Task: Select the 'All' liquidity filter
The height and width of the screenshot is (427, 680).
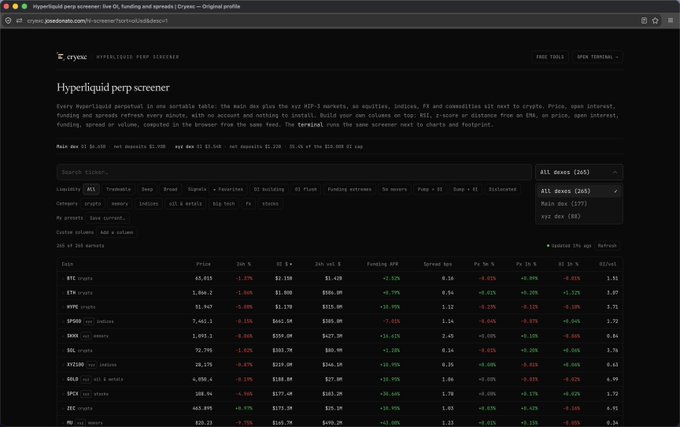Action: click(91, 189)
